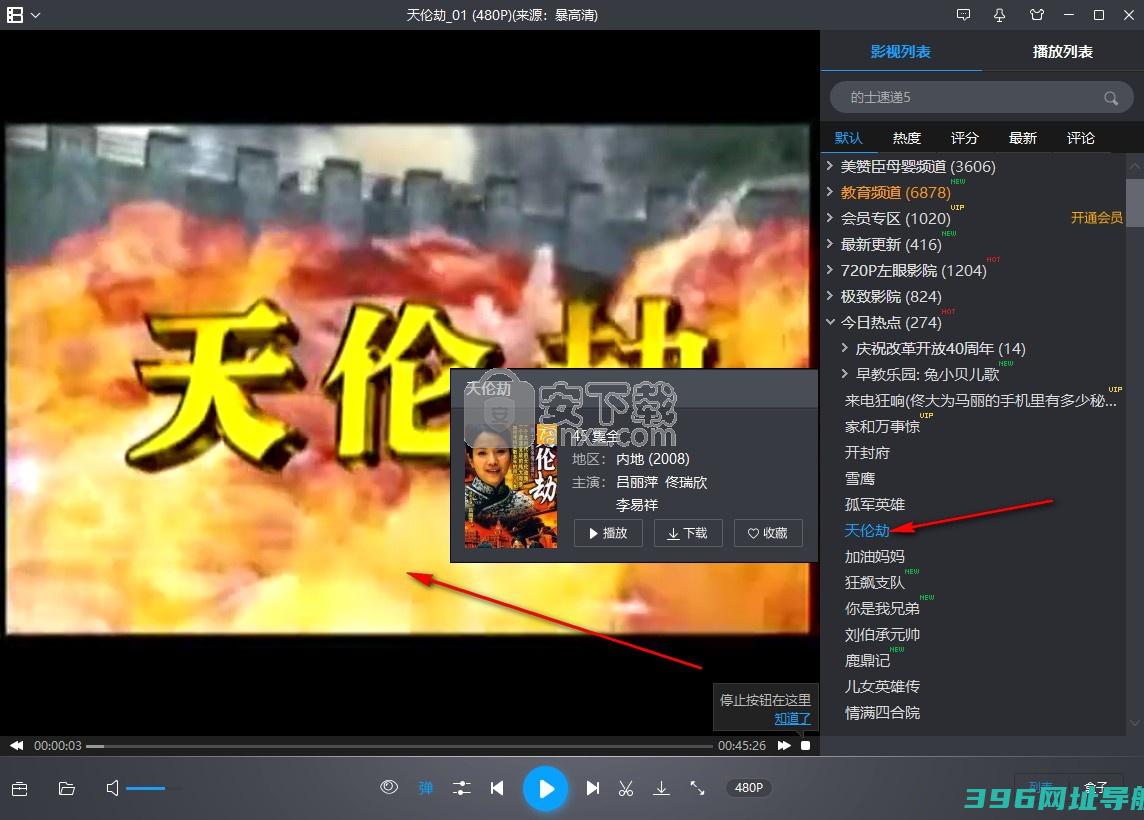Click the fast-forward button on the progress bar
Image resolution: width=1144 pixels, height=820 pixels.
[784, 746]
